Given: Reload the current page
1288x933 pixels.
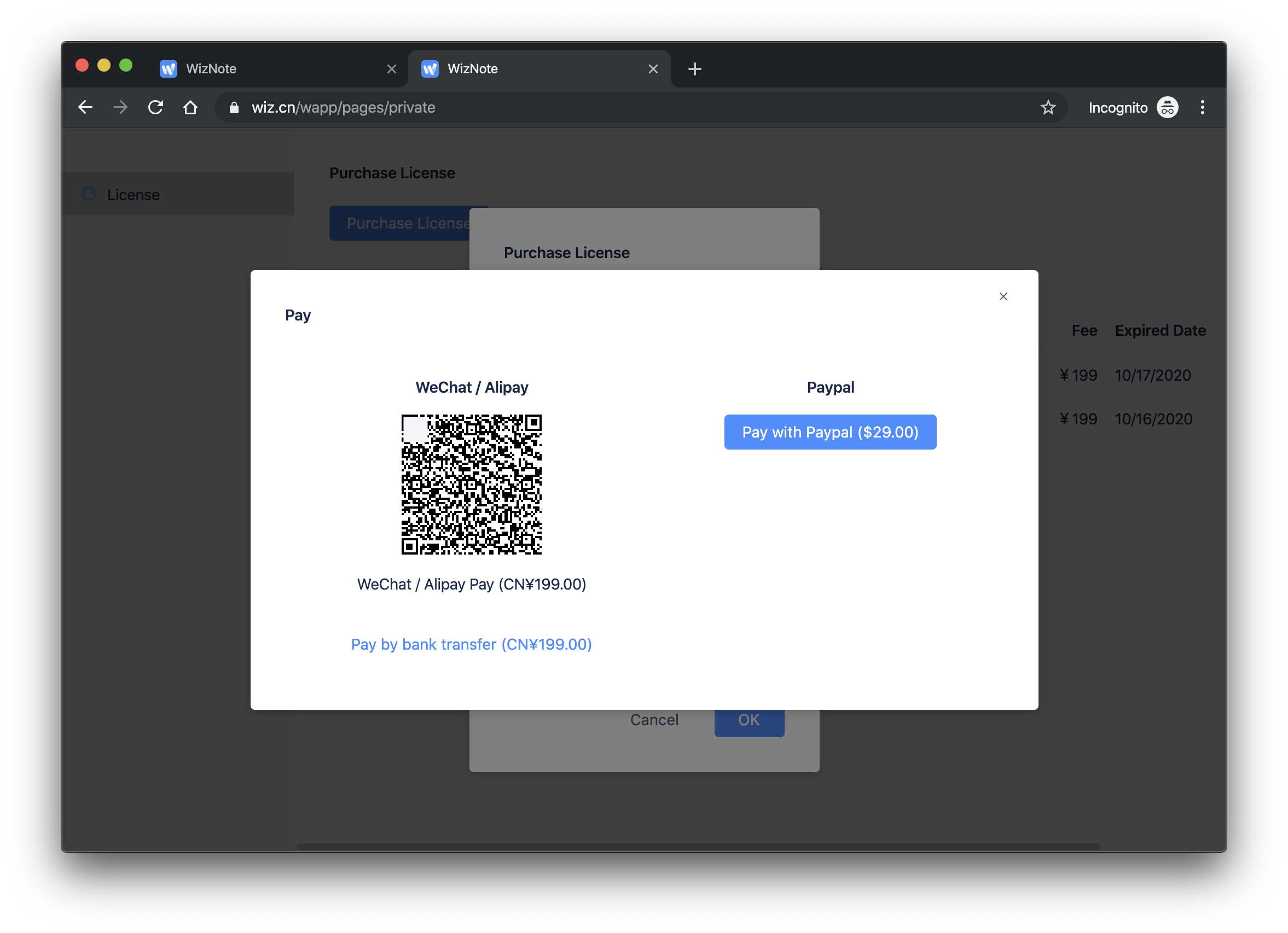Looking at the screenshot, I should click(155, 107).
